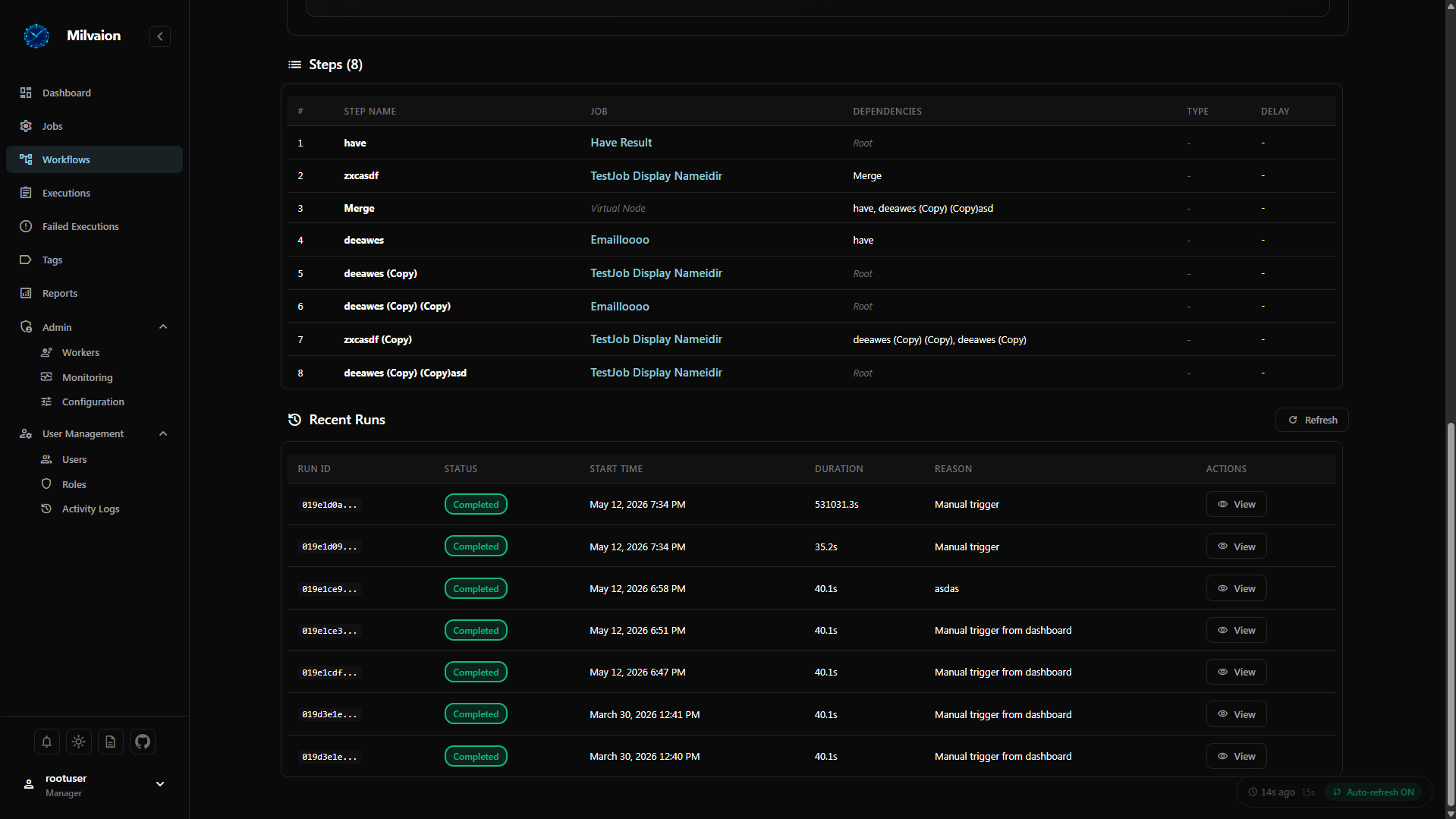1456x819 pixels.
Task: Open notifications bell in sidebar footer
Action: coord(46,742)
